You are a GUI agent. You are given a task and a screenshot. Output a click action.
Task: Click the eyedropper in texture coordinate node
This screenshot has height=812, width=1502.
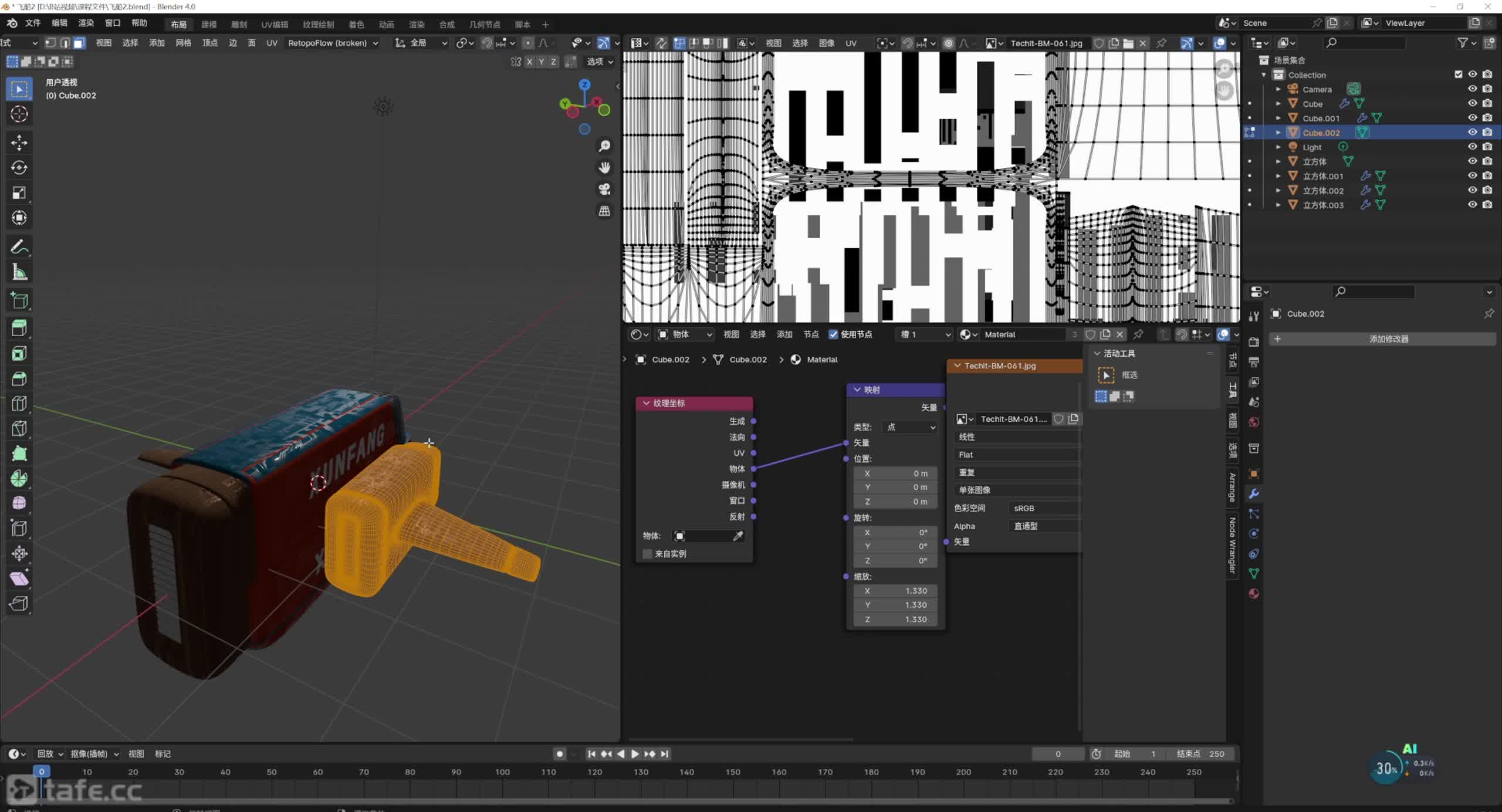pos(738,536)
